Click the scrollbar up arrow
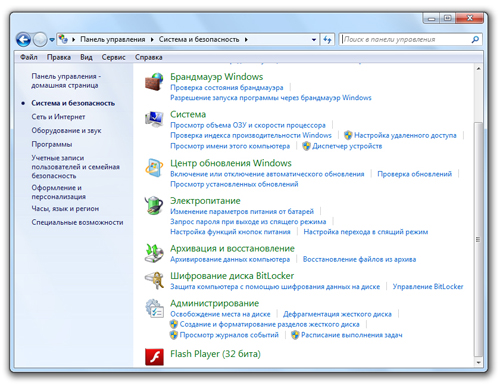Screen dimensions: 500x385 (478, 68)
